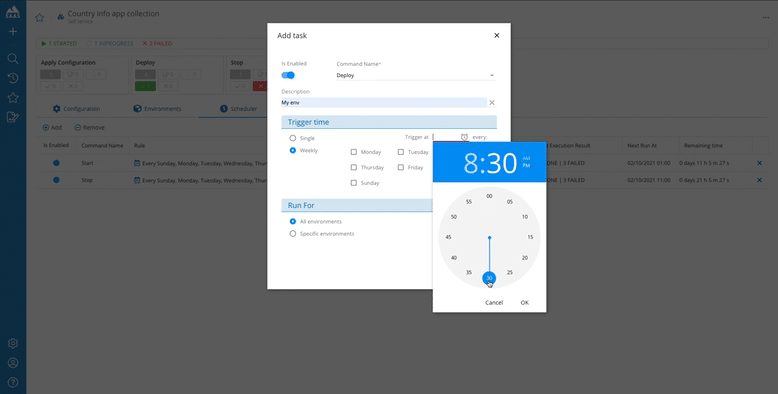The image size is (778, 394).
Task: Click the Add task button in toolbar
Action: [x=52, y=128]
